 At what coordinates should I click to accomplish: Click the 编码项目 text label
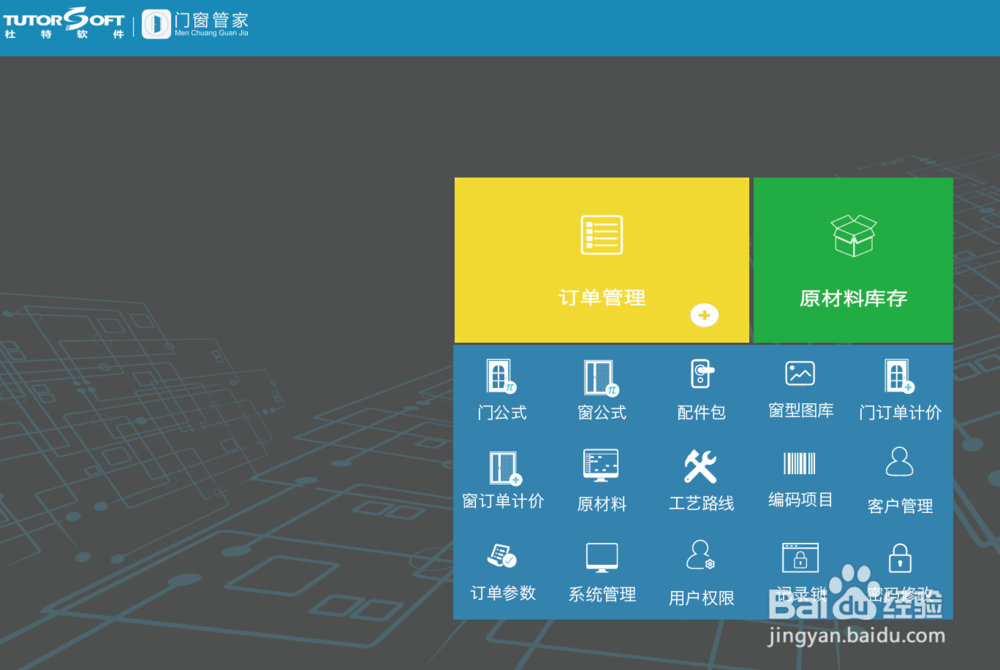(x=800, y=500)
